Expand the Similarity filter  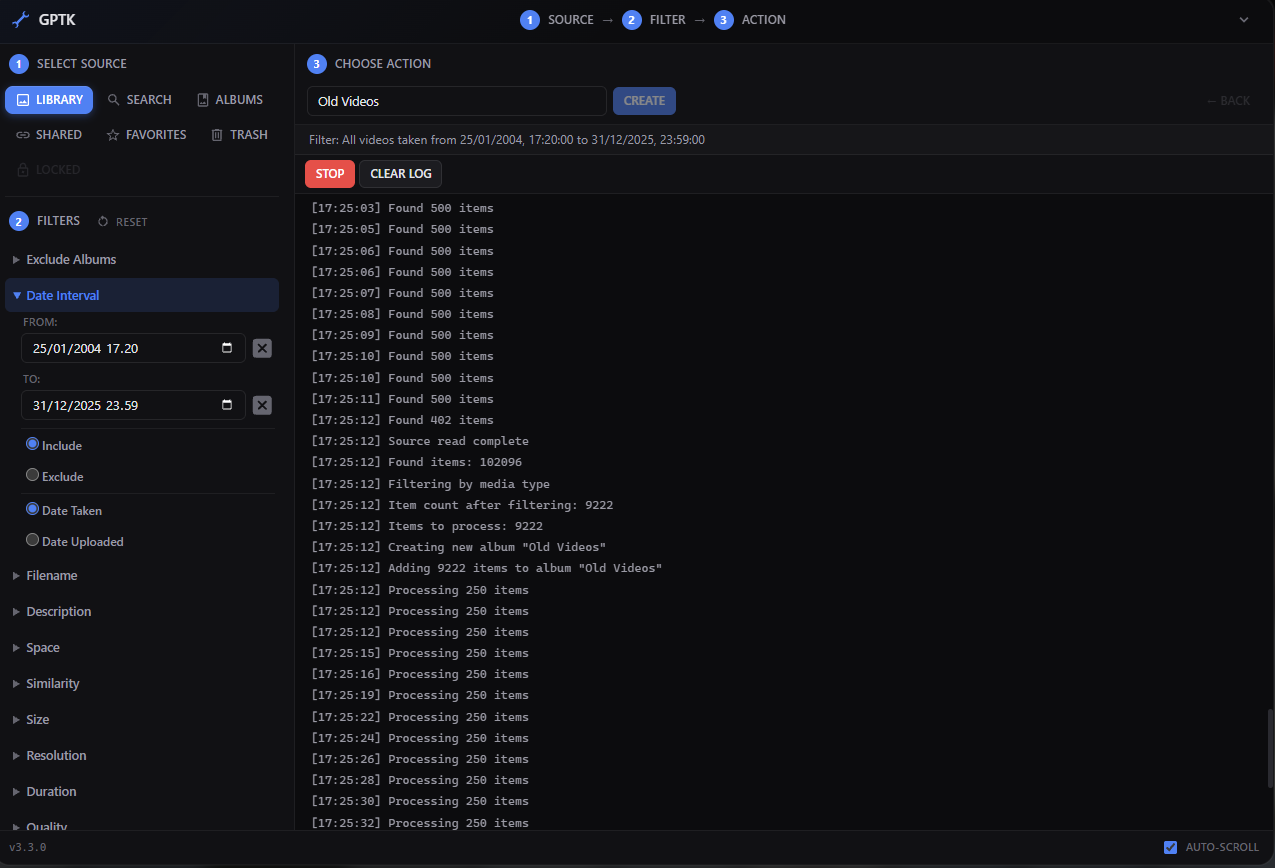click(142, 683)
